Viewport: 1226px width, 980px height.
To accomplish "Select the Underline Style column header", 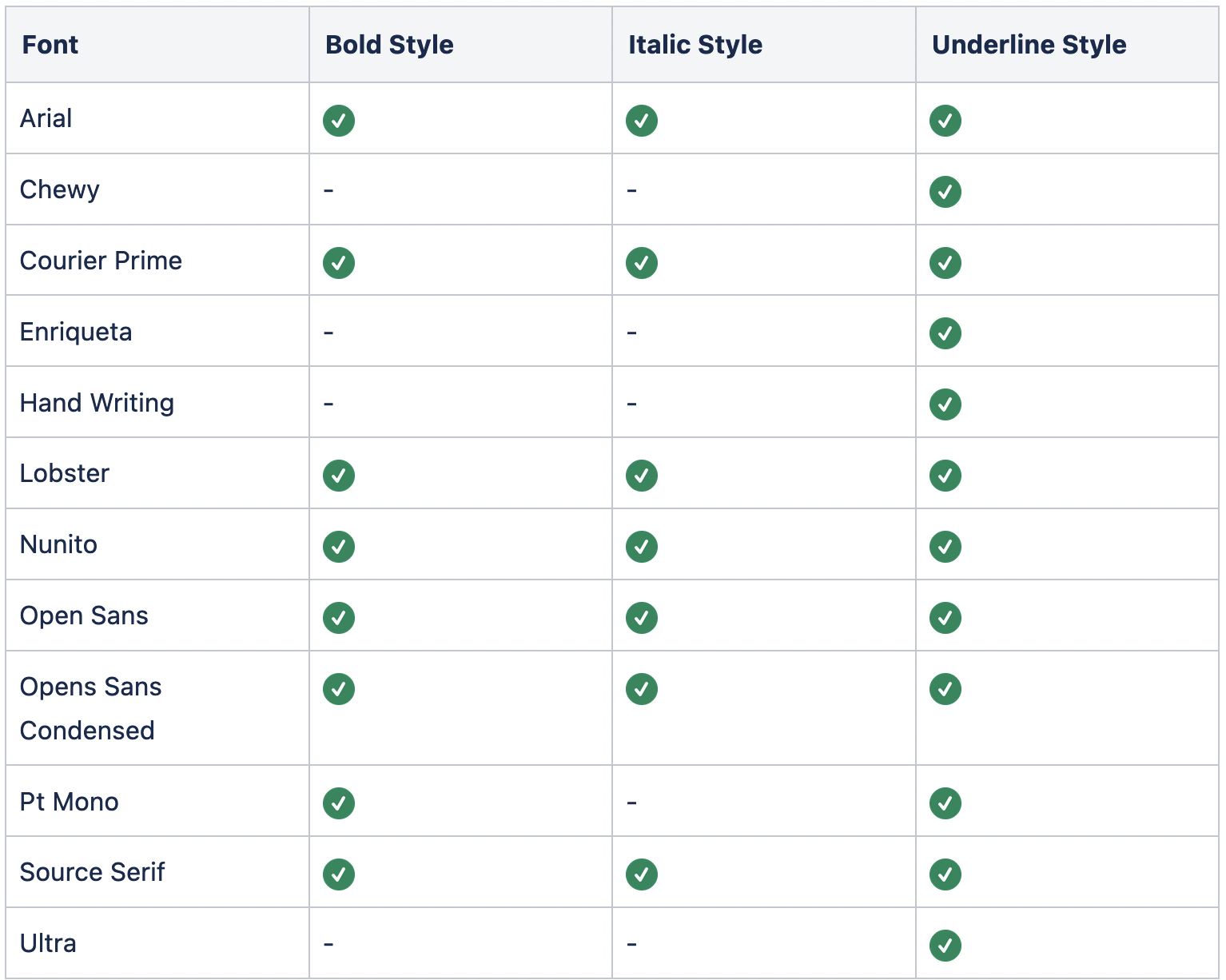I will click(x=1029, y=45).
